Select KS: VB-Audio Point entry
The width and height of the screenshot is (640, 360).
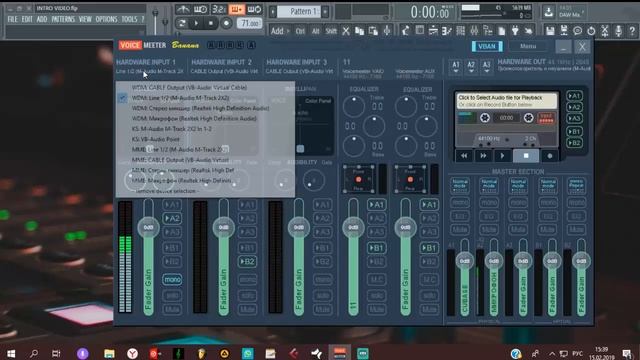coord(156,139)
